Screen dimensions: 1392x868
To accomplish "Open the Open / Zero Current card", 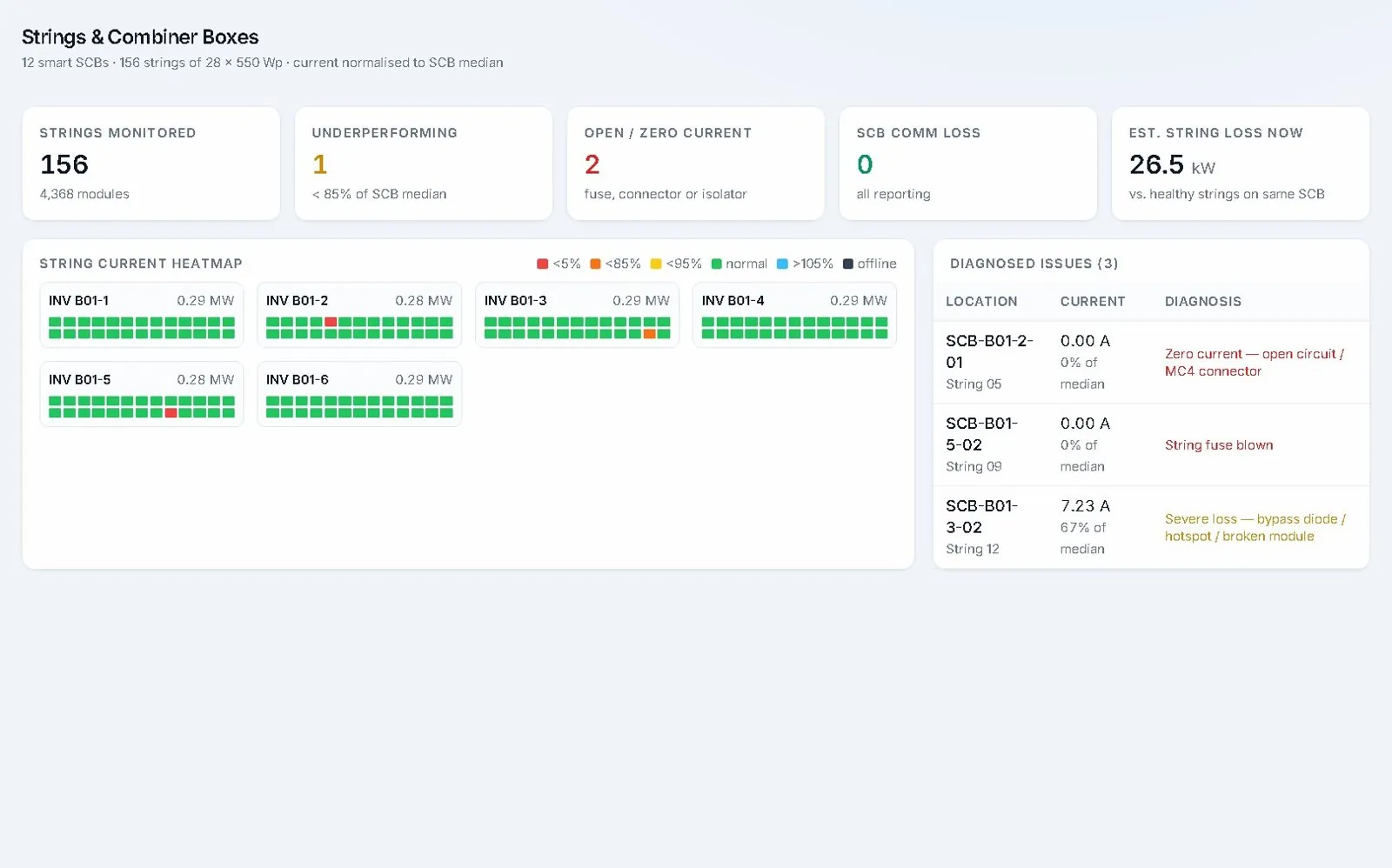I will tap(696, 164).
